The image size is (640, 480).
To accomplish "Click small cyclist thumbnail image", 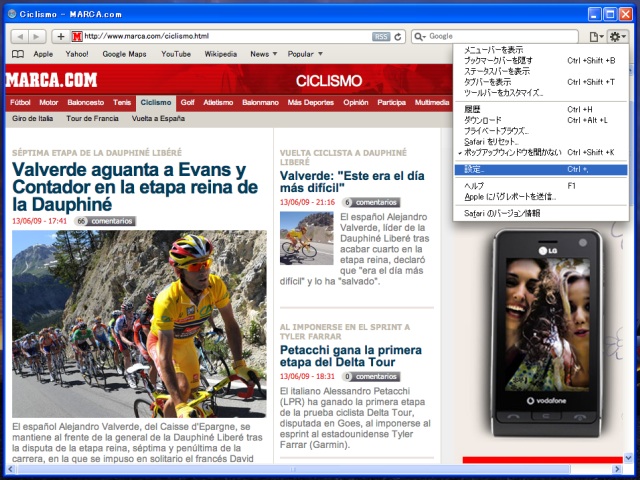I will [x=306, y=238].
